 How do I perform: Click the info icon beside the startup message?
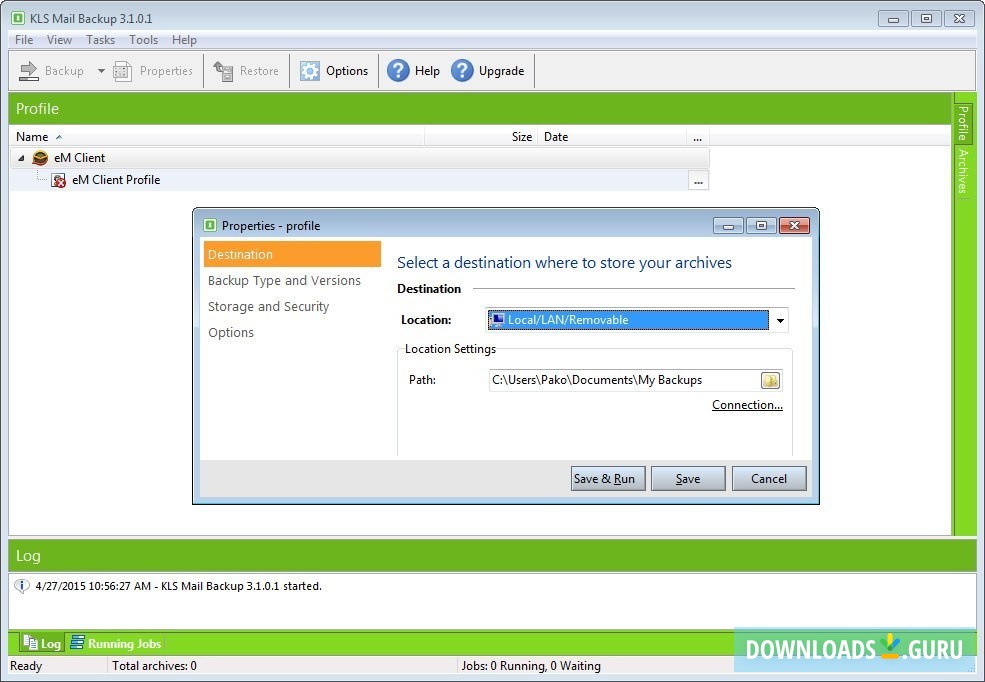20,586
